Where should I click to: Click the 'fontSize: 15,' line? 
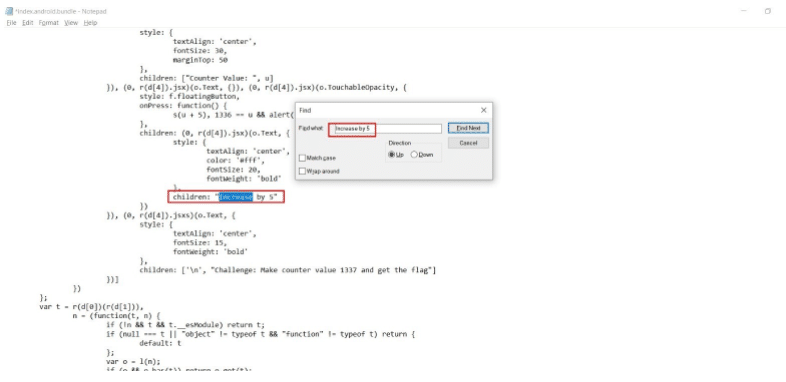click(x=200, y=243)
